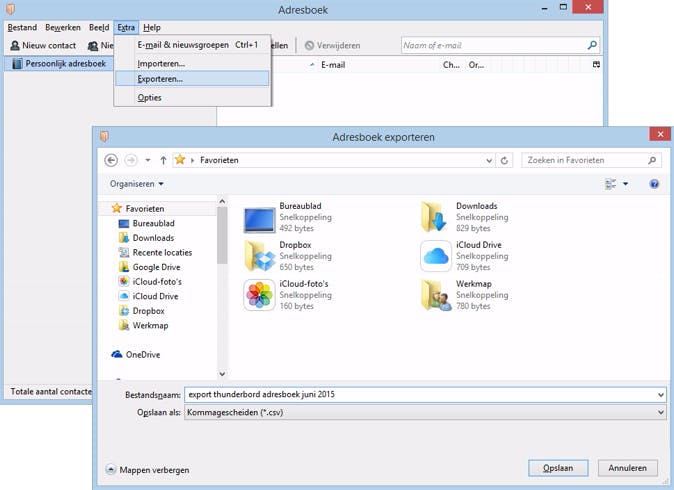Open the view options dropdown arrow
The width and height of the screenshot is (674, 490).
625,184
